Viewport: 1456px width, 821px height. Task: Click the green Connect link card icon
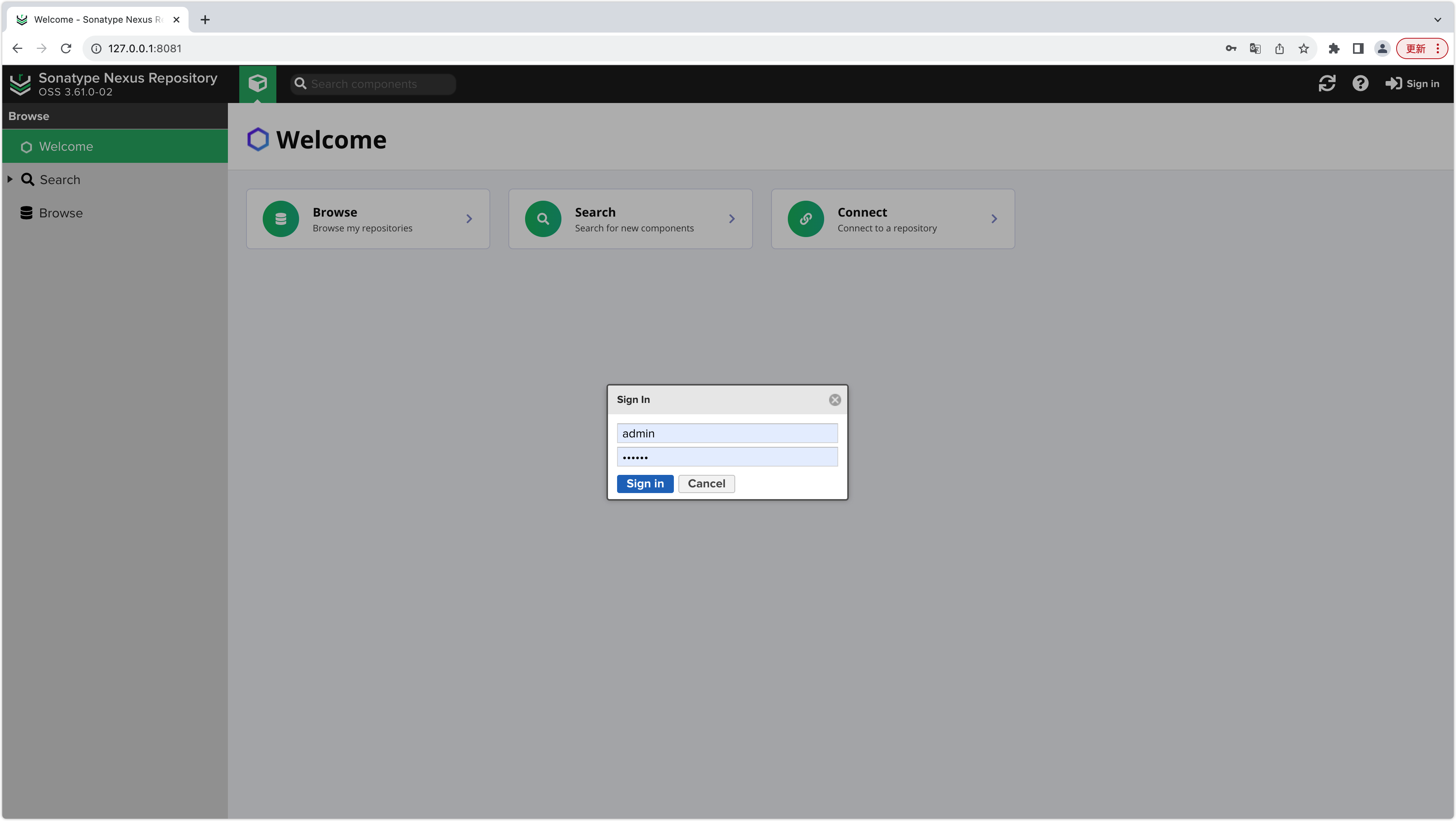click(x=806, y=219)
